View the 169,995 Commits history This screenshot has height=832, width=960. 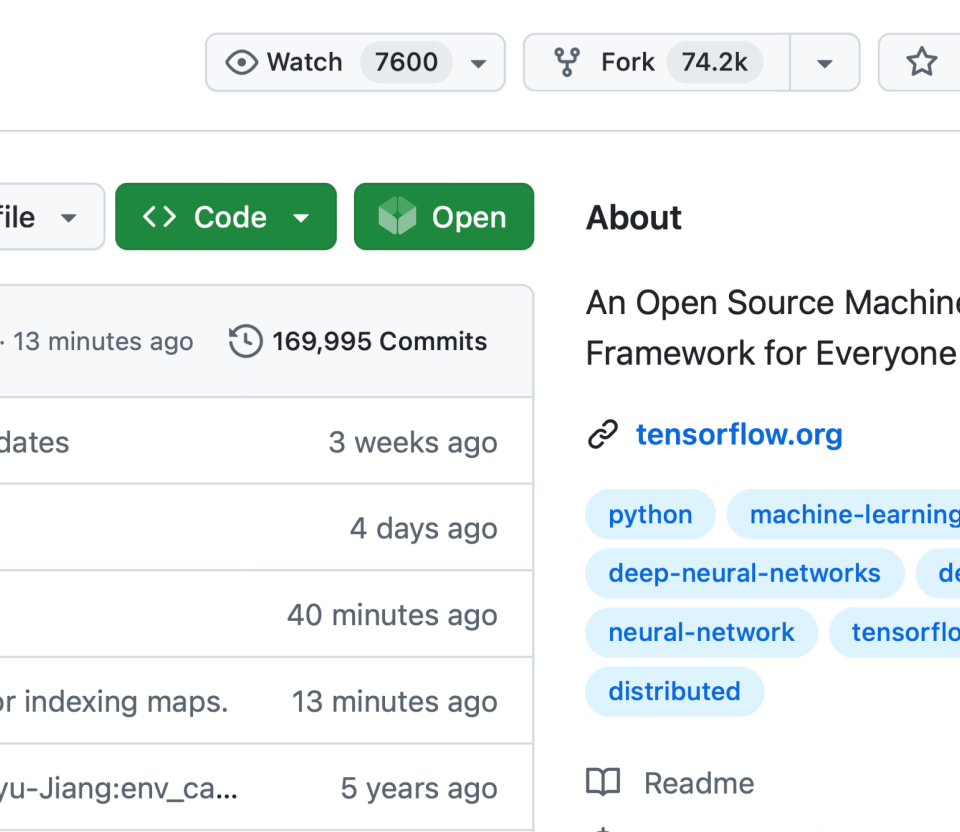click(x=380, y=341)
